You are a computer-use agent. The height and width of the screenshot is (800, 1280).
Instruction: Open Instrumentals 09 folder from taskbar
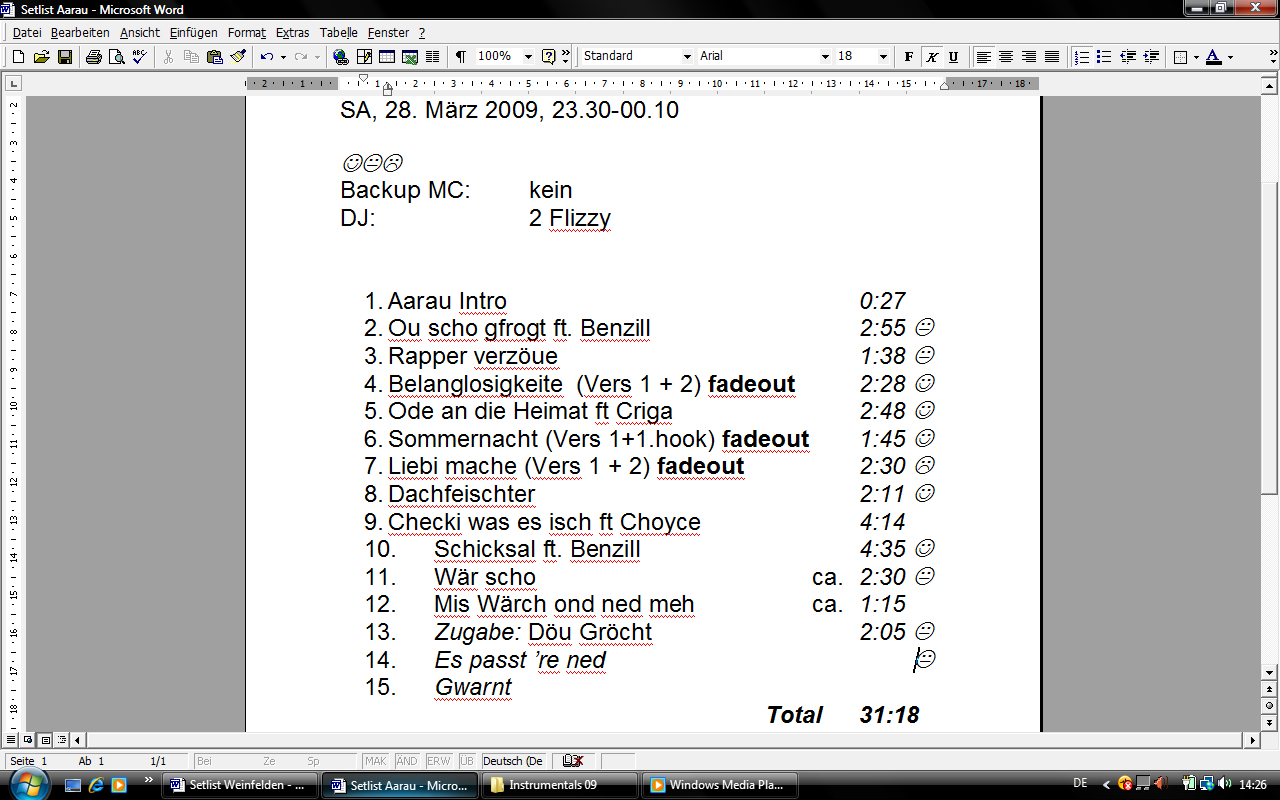point(560,785)
